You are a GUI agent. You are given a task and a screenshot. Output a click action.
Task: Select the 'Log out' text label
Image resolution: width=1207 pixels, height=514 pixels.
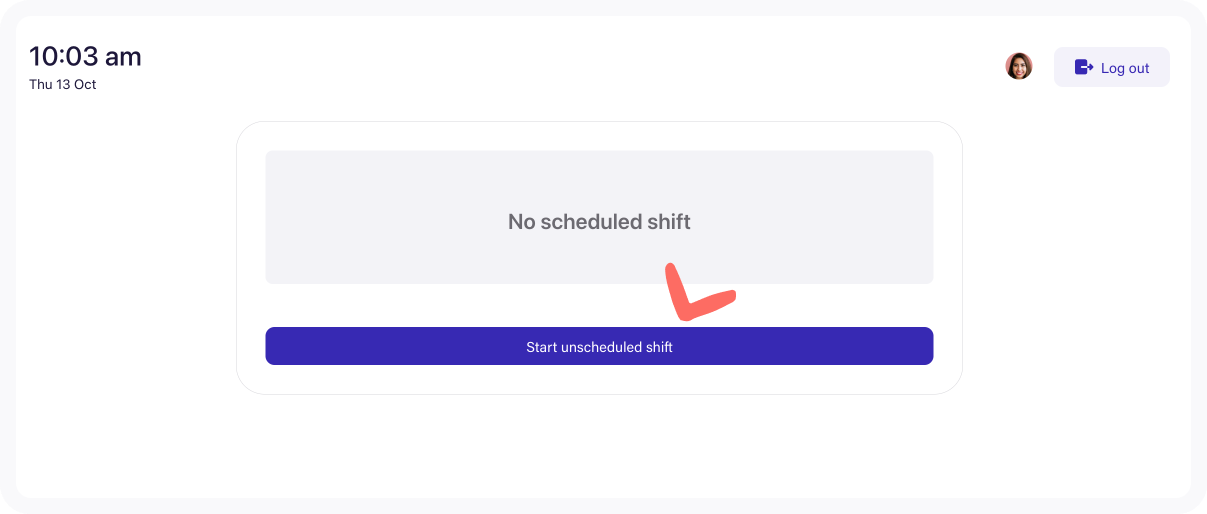[1125, 68]
